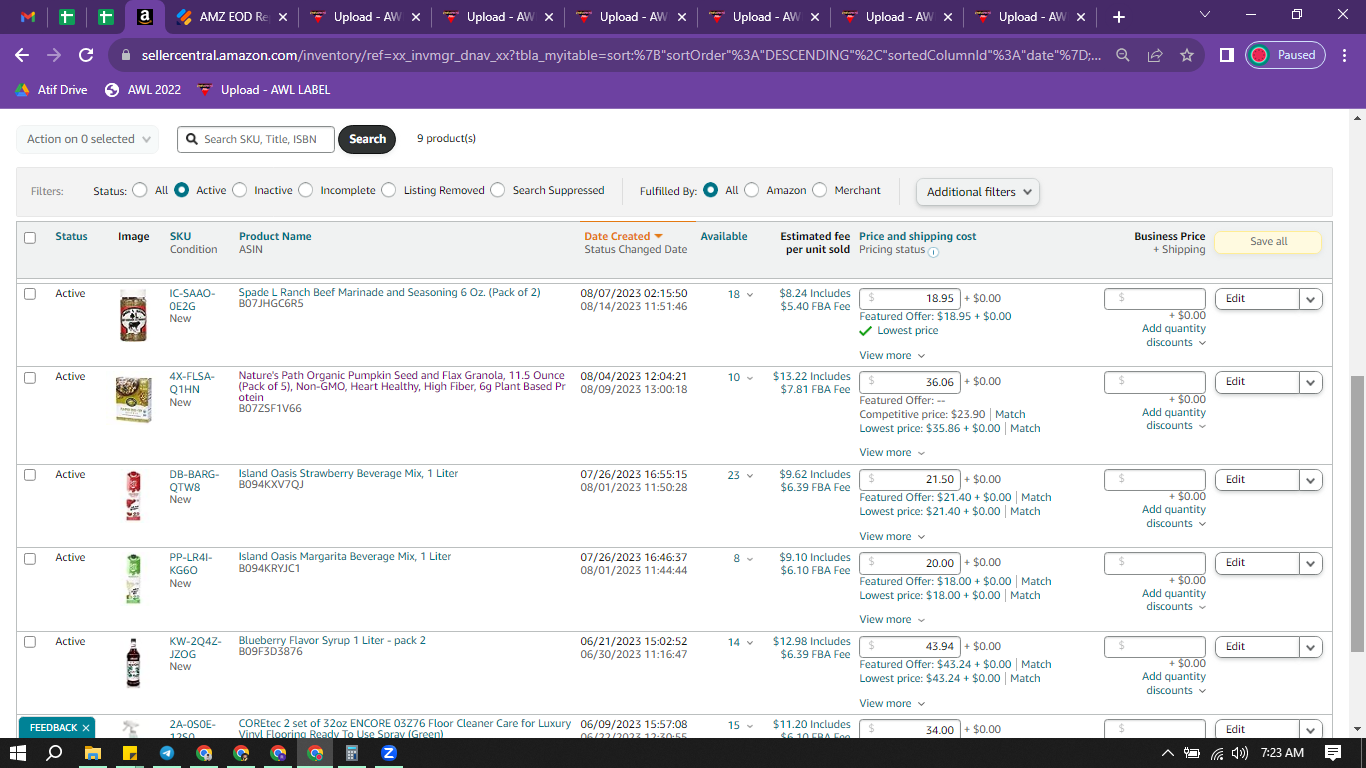Focus the Search SKU, Title, ISBN field
Screen dimensions: 1366x768
tap(255, 139)
